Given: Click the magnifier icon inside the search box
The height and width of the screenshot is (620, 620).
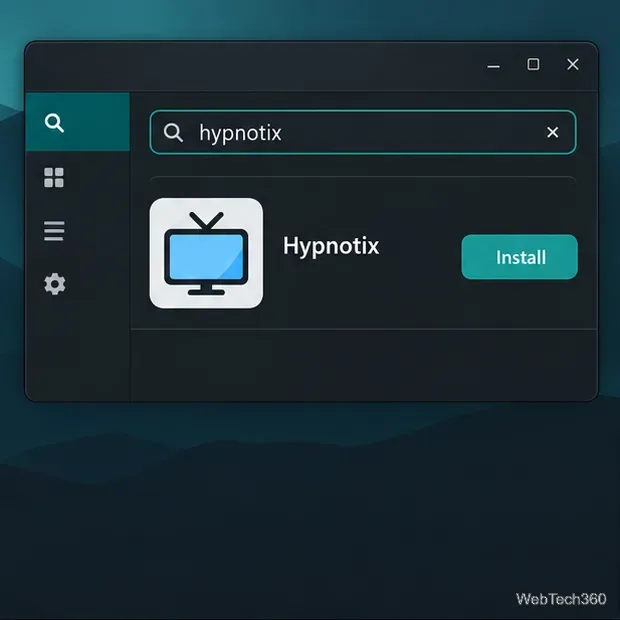Looking at the screenshot, I should pos(173,132).
